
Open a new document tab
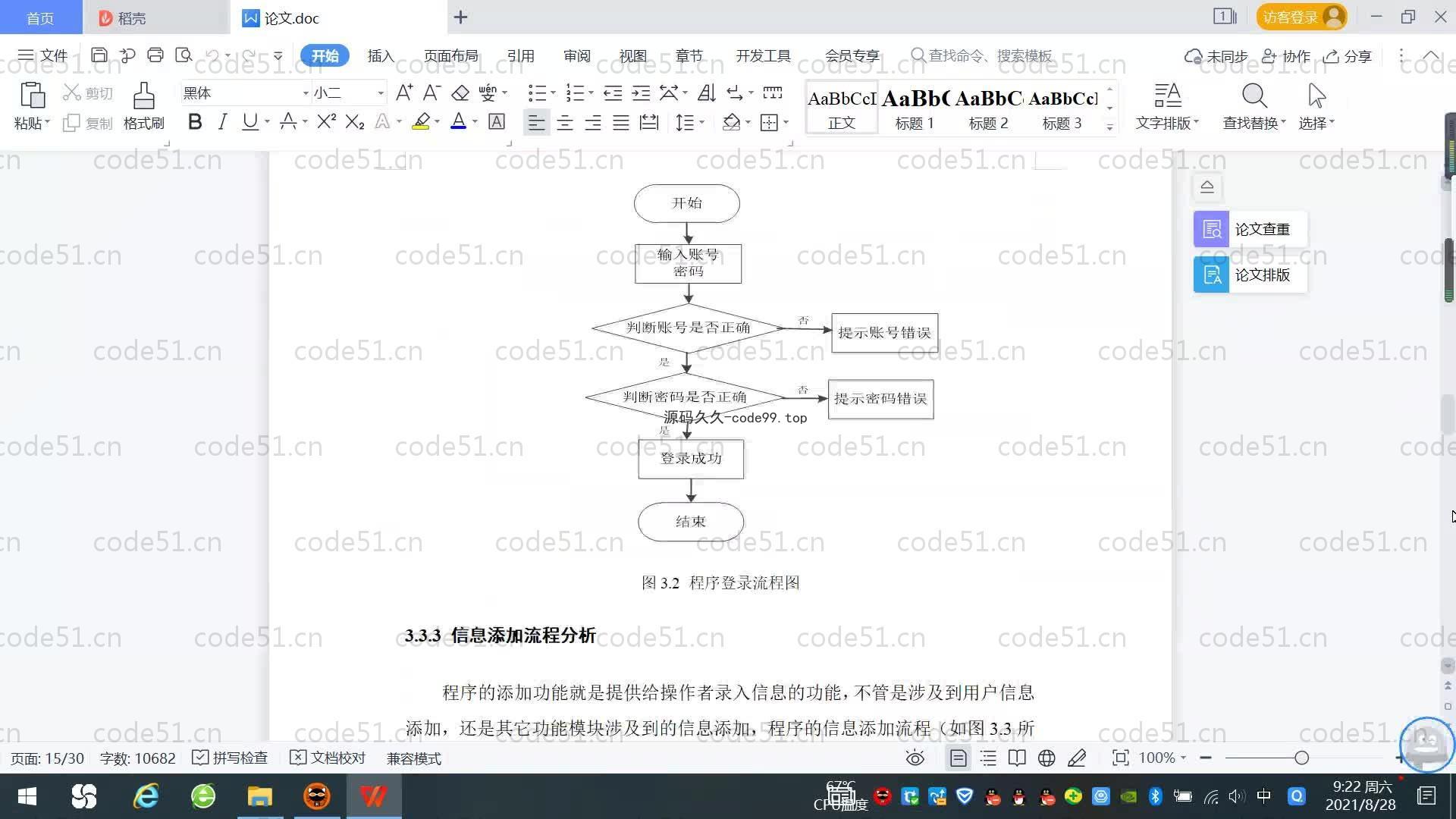pyautogui.click(x=460, y=17)
